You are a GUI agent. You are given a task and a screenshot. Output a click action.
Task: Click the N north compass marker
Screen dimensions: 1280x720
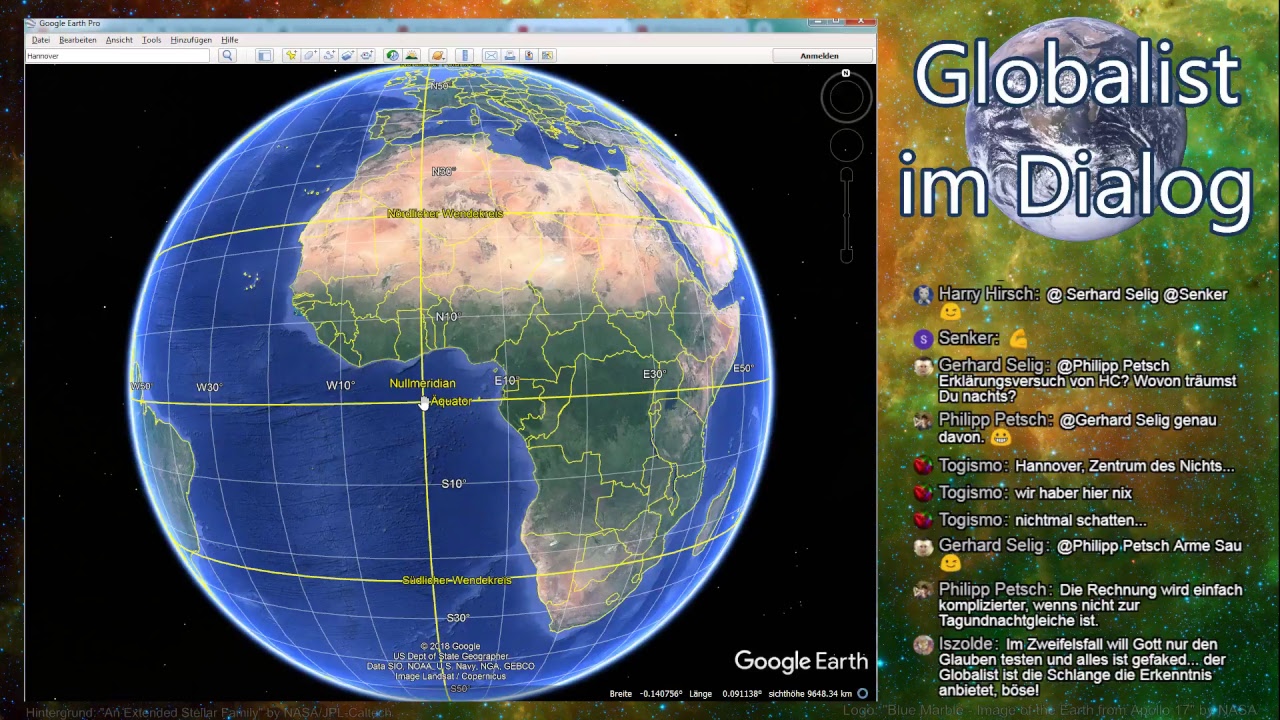point(846,73)
